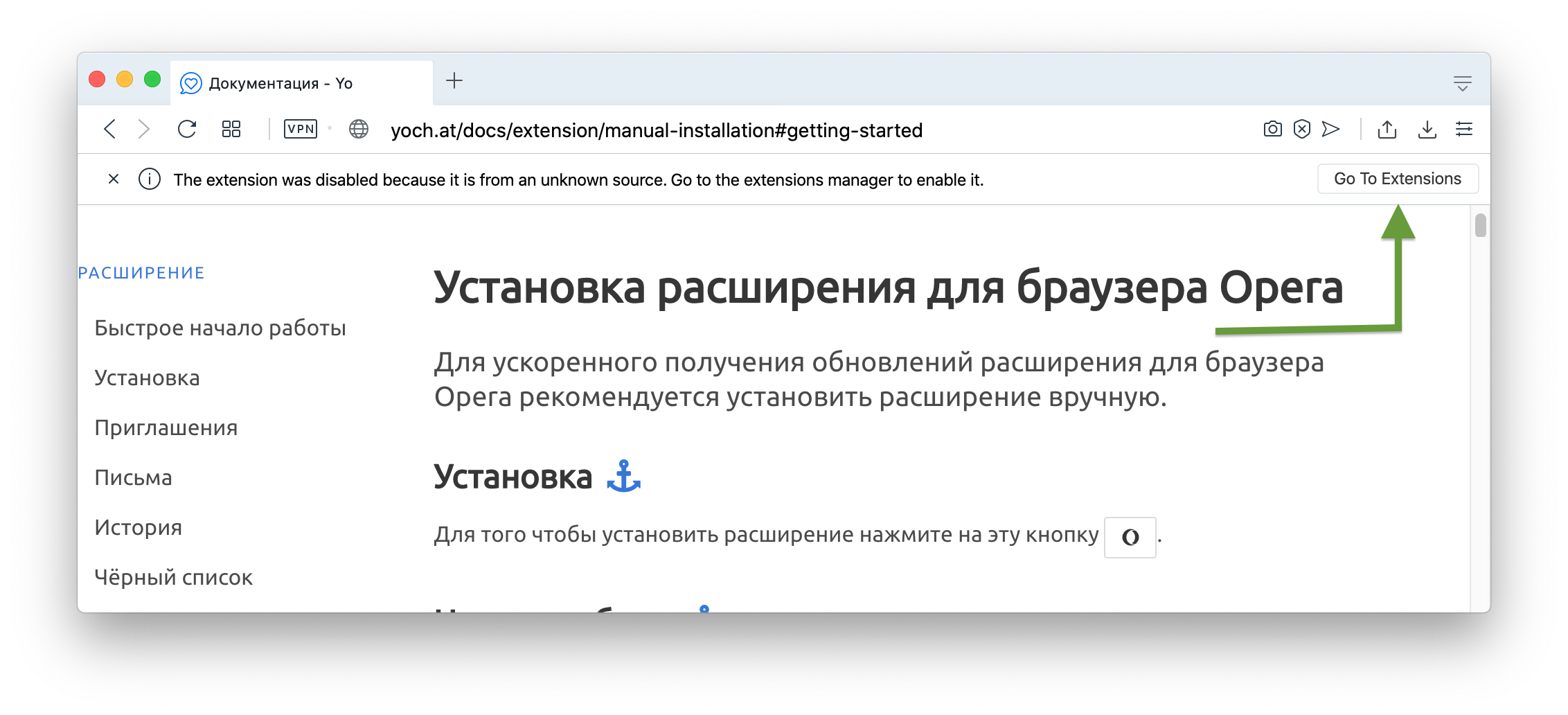This screenshot has width=1568, height=715.
Task: Dismiss the extension disabled notification
Action: click(x=114, y=179)
